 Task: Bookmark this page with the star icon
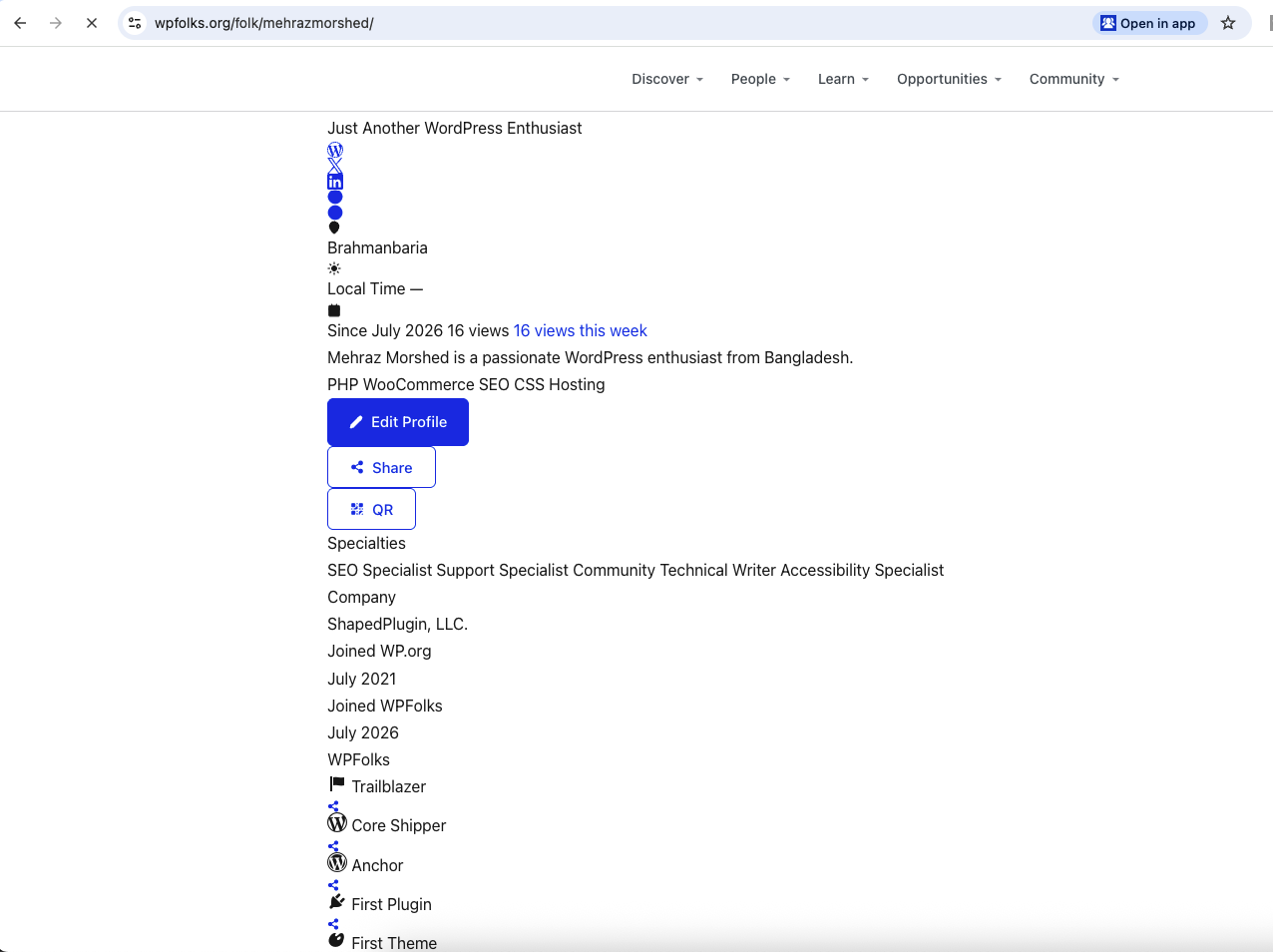tap(1228, 23)
